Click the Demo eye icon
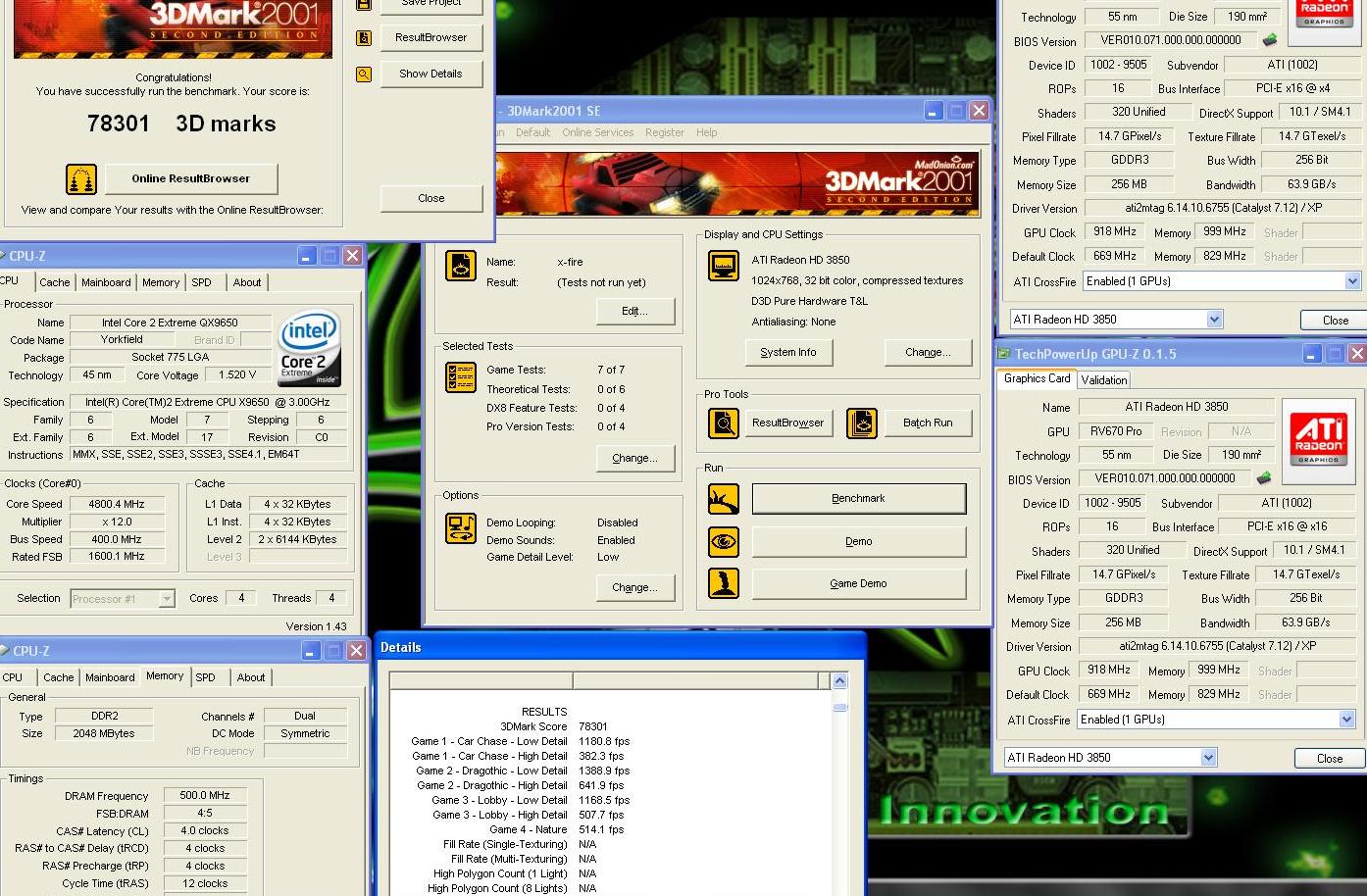1367x896 pixels. 724,541
